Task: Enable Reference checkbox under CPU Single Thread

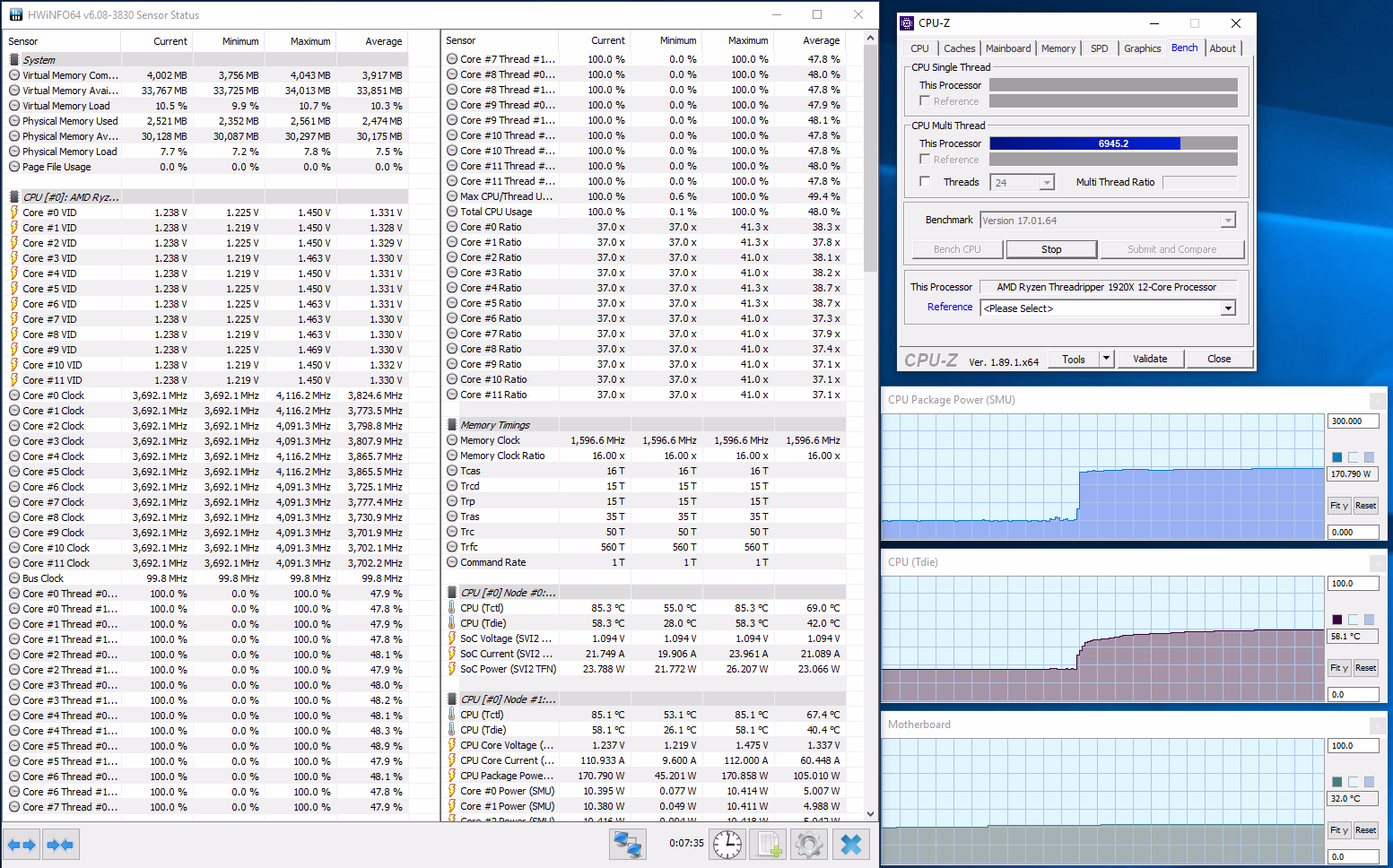Action: 925,101
